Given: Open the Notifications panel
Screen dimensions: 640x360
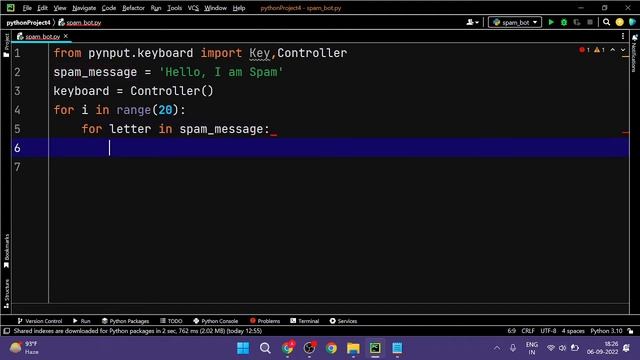Looking at the screenshot, I should coord(634,53).
